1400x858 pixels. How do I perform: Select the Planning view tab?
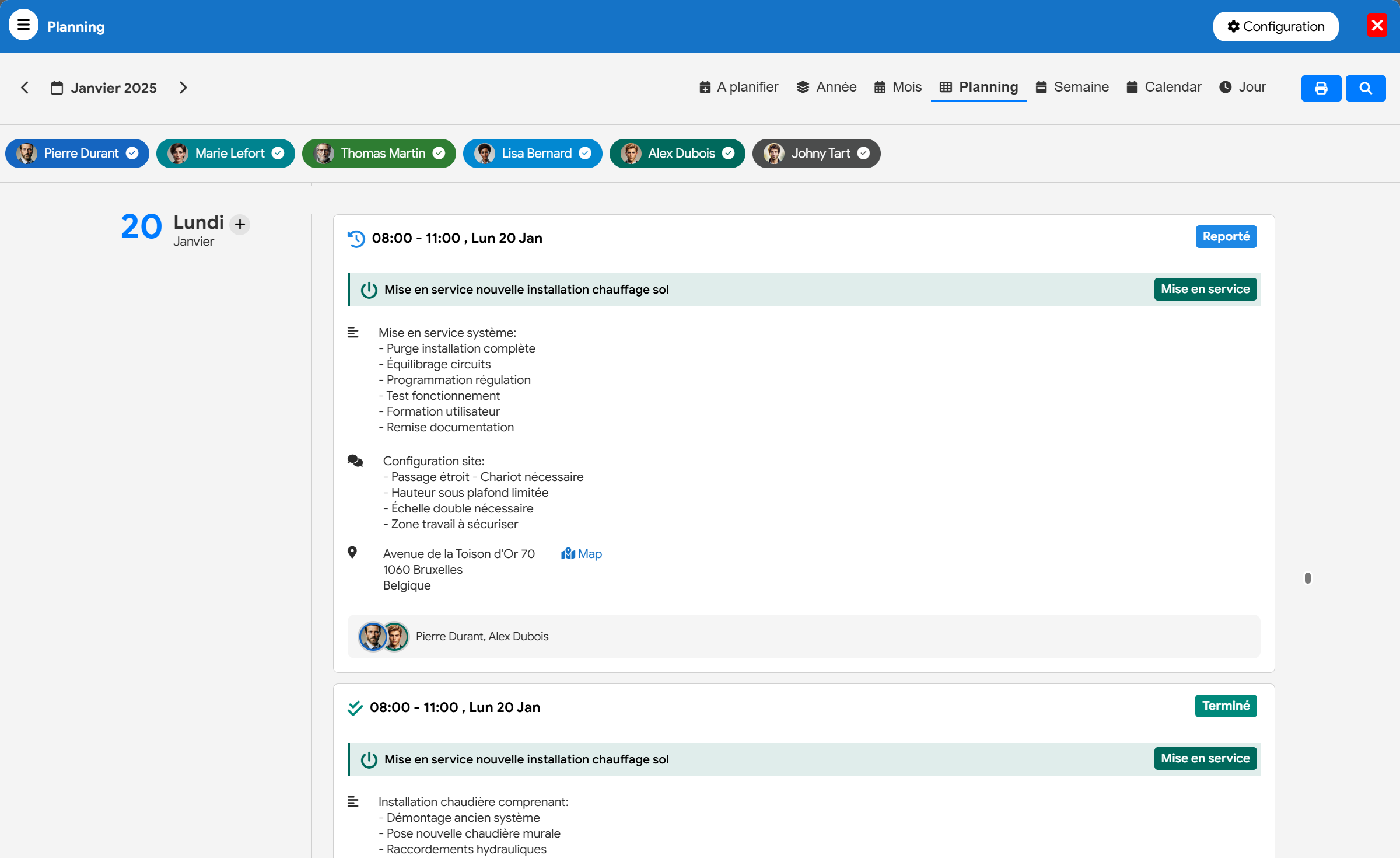tap(979, 87)
